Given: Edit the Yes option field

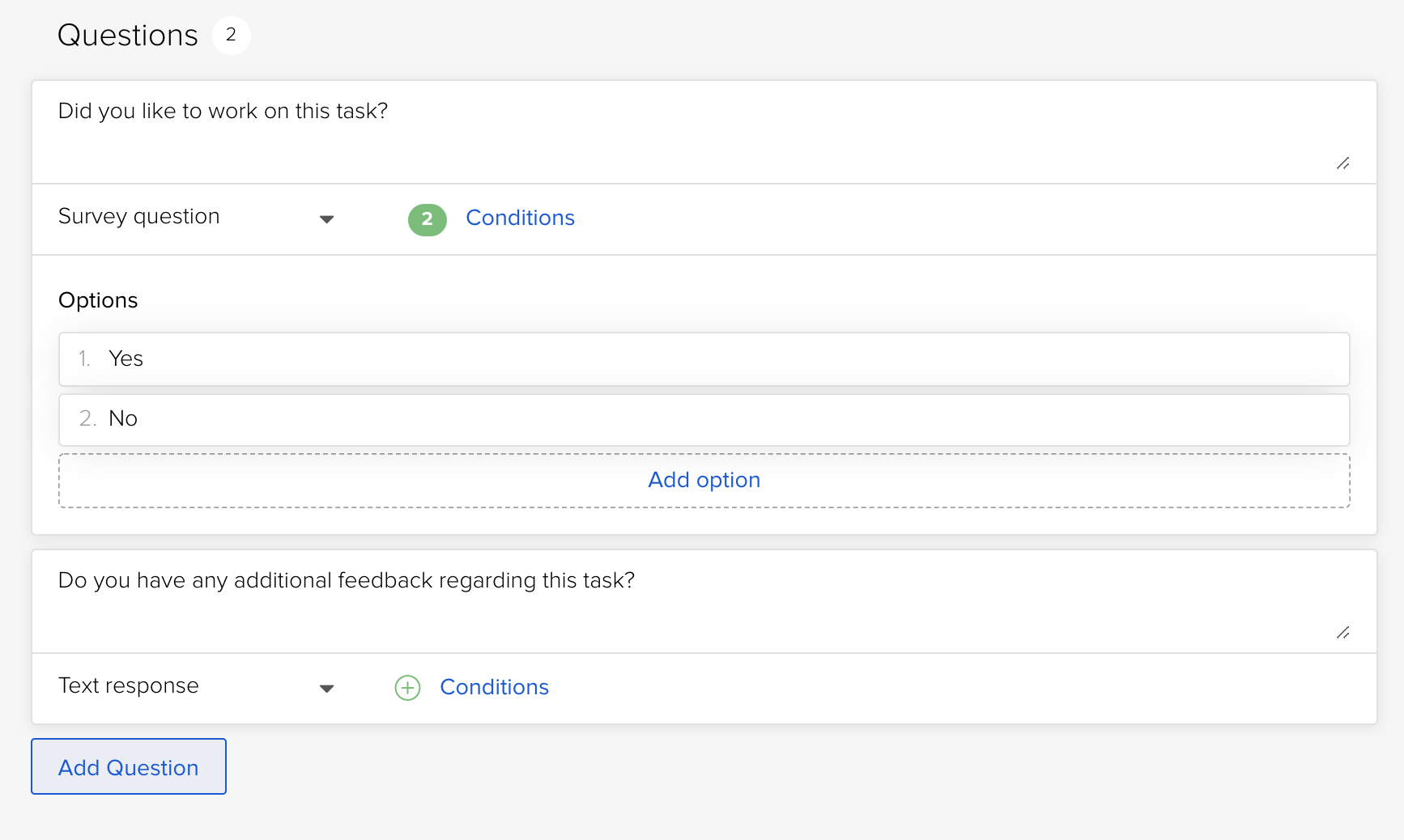Looking at the screenshot, I should (713, 359).
